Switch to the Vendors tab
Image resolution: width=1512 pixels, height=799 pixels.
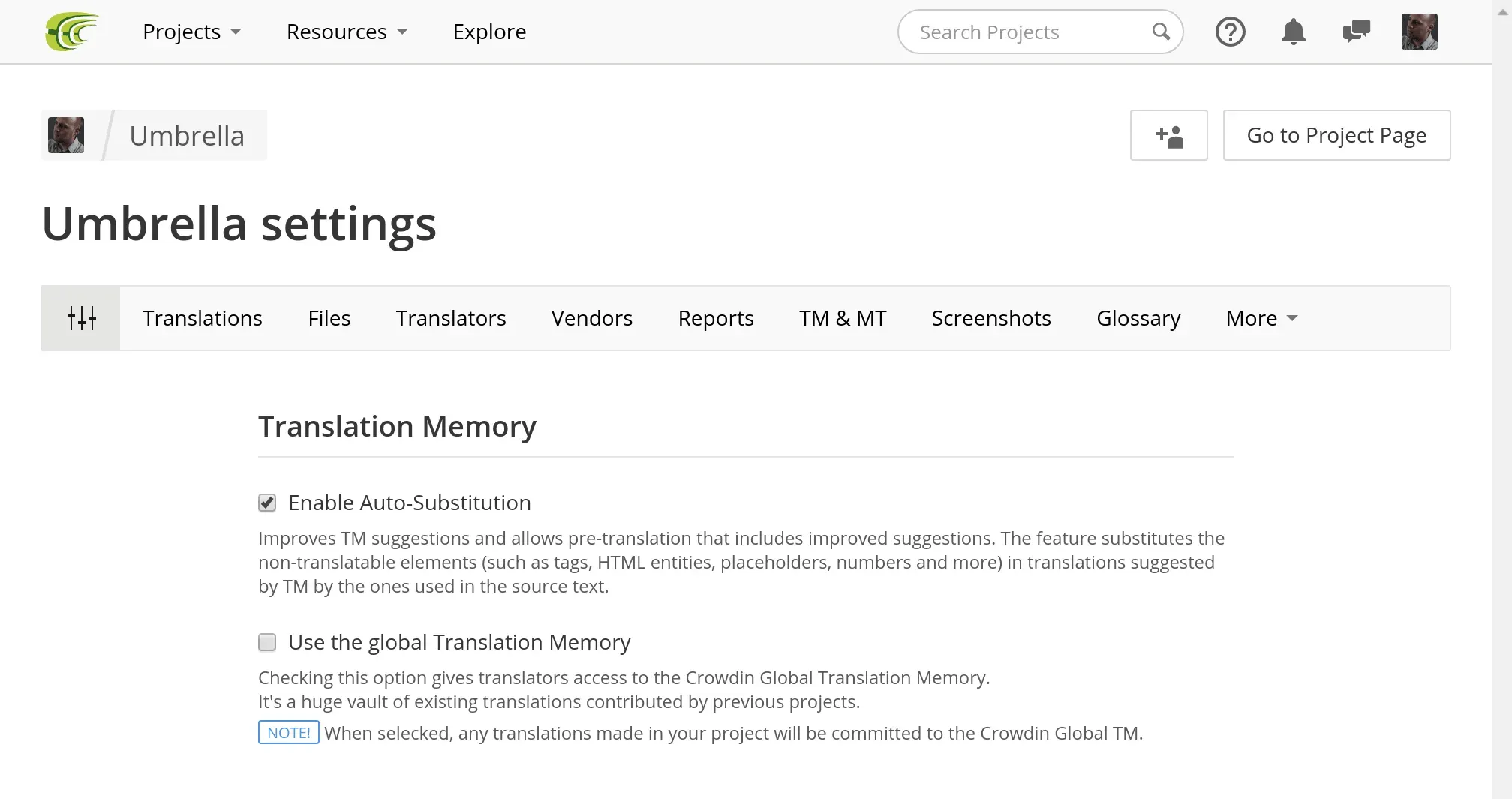(592, 318)
